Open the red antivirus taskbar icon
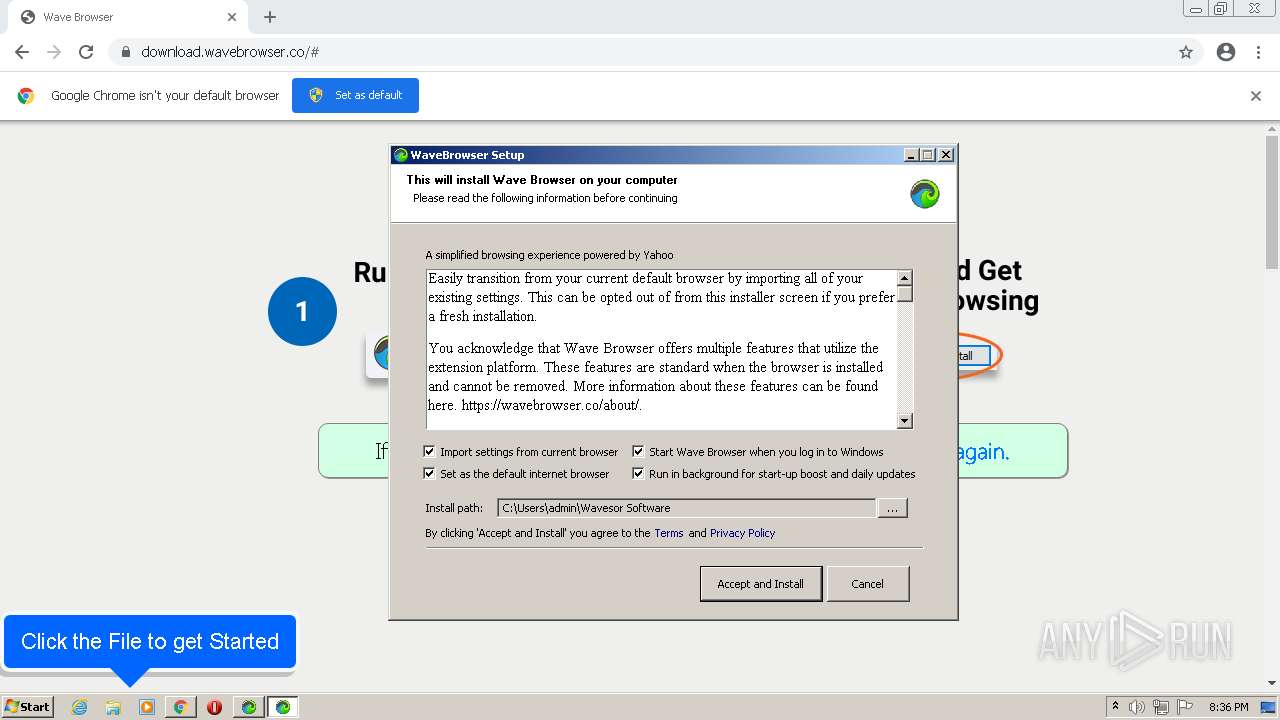The width and height of the screenshot is (1280, 720). click(214, 707)
